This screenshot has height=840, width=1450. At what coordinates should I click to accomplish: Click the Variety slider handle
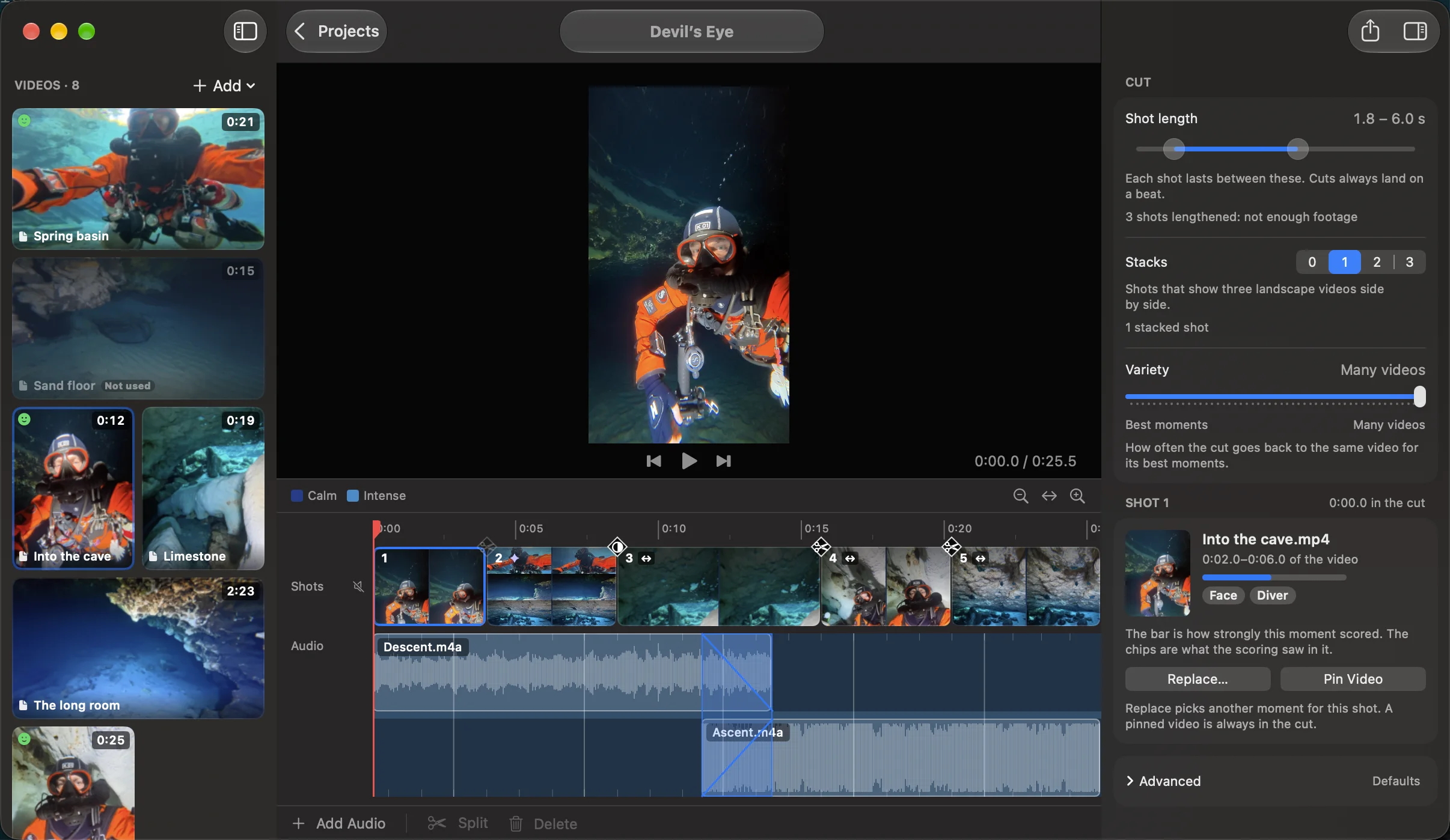[1420, 397]
